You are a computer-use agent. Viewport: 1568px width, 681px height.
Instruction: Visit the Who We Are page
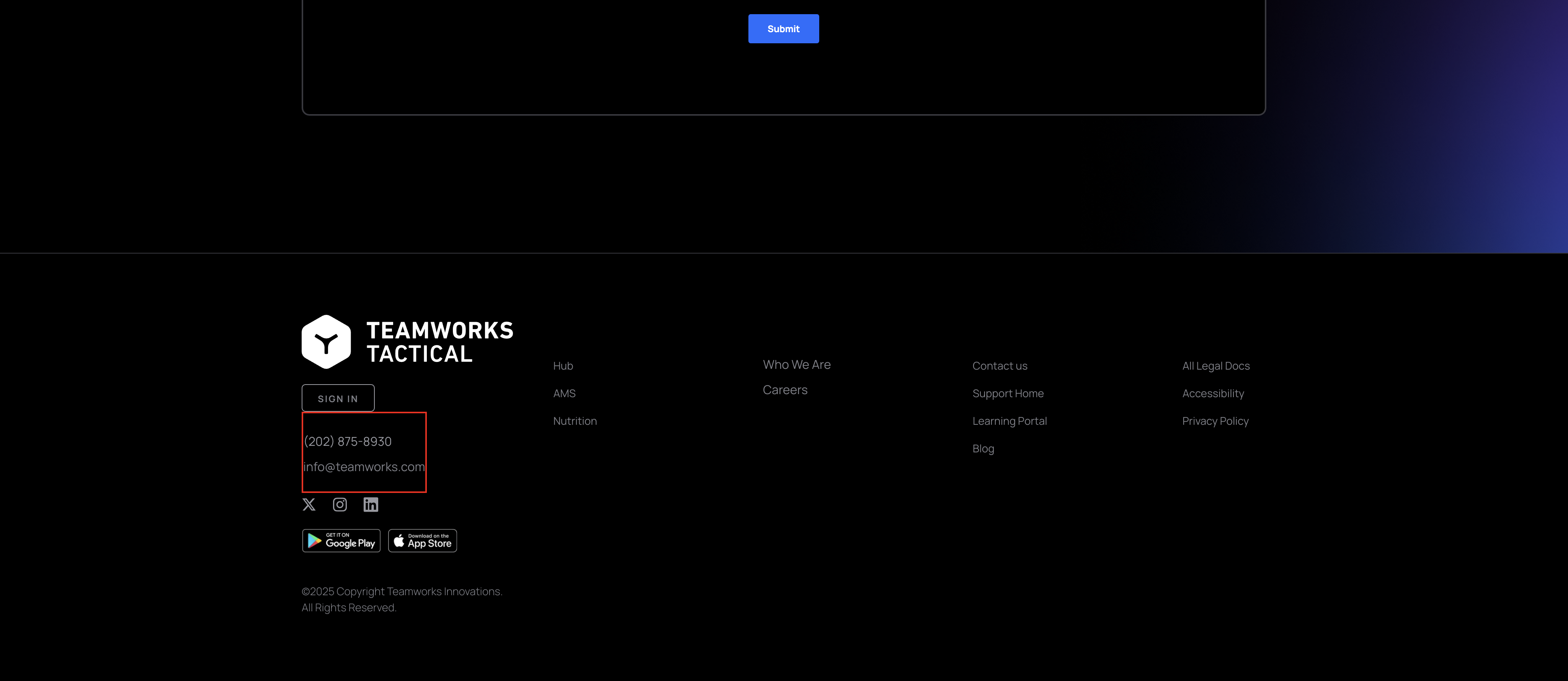tap(796, 365)
